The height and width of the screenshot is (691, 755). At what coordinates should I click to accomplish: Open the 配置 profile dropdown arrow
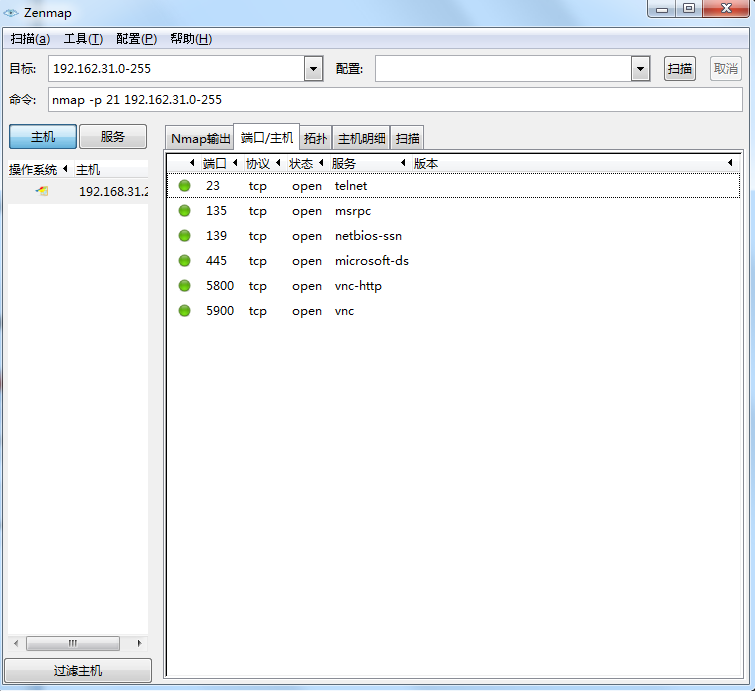pyautogui.click(x=640, y=69)
